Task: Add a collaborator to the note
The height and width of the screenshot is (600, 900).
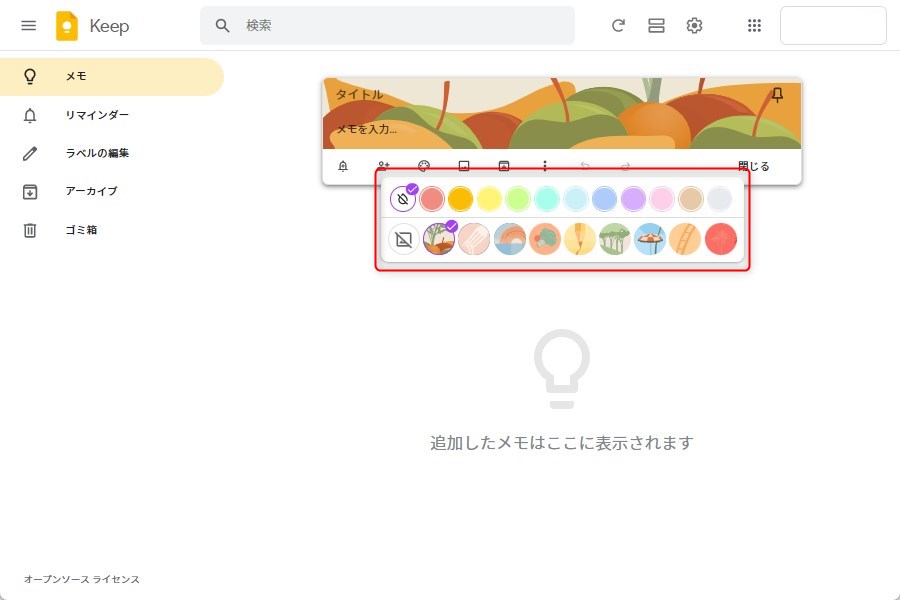Action: pos(383,166)
